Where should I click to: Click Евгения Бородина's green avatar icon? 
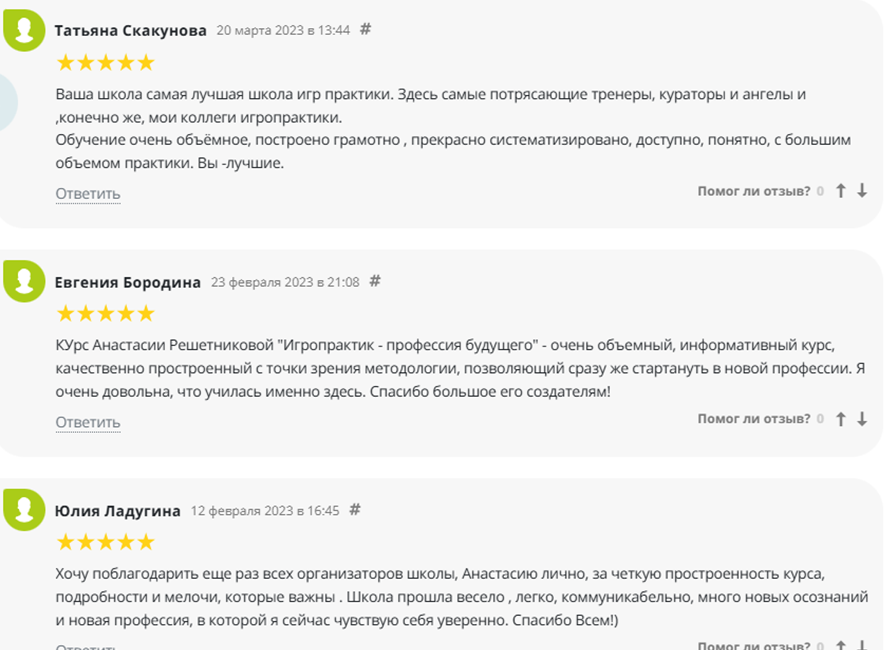click(24, 282)
